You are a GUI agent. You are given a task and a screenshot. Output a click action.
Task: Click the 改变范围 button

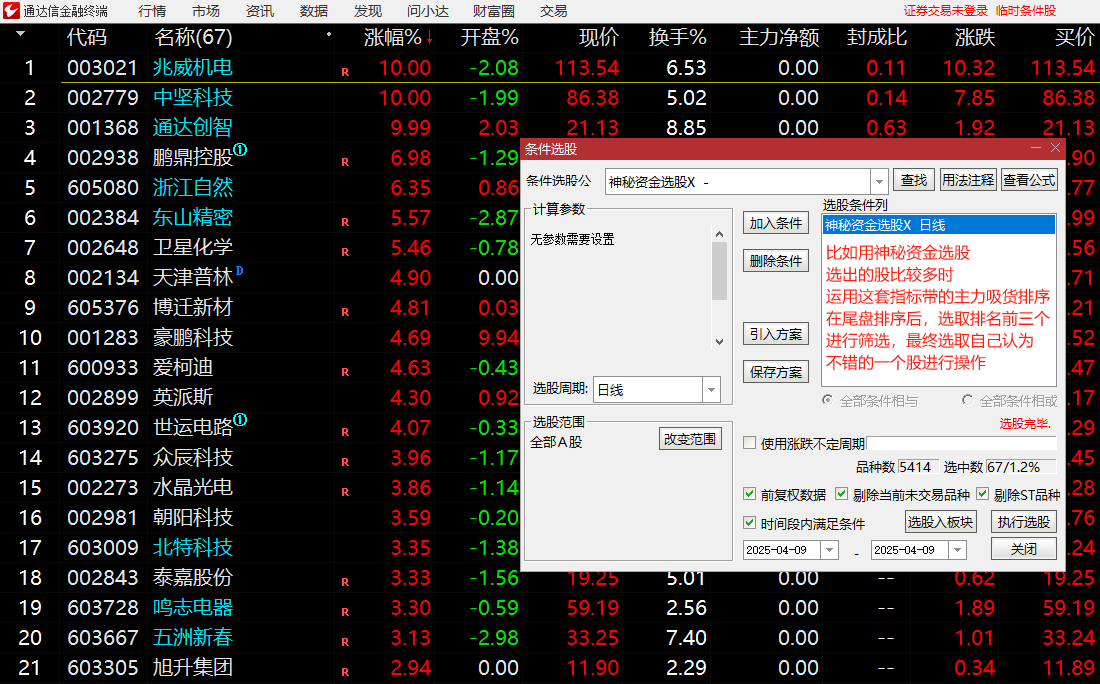(x=690, y=439)
